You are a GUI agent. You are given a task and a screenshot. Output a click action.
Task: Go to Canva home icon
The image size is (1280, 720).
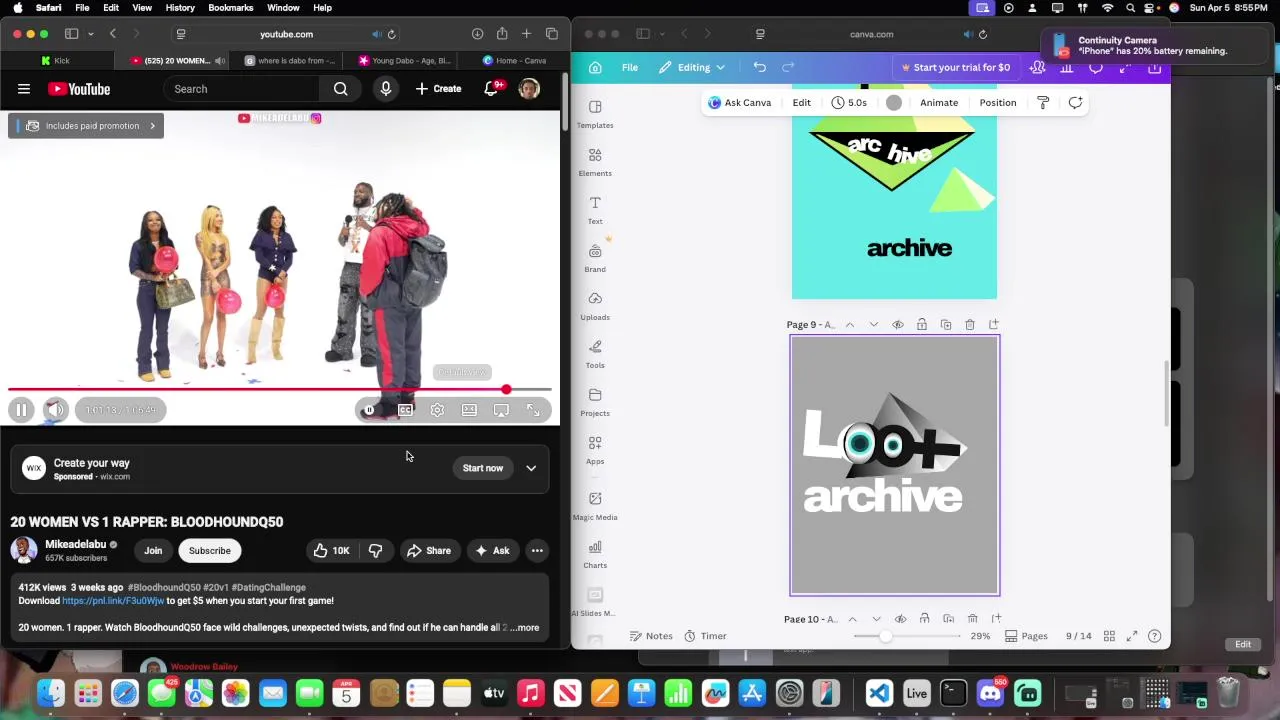tap(595, 68)
